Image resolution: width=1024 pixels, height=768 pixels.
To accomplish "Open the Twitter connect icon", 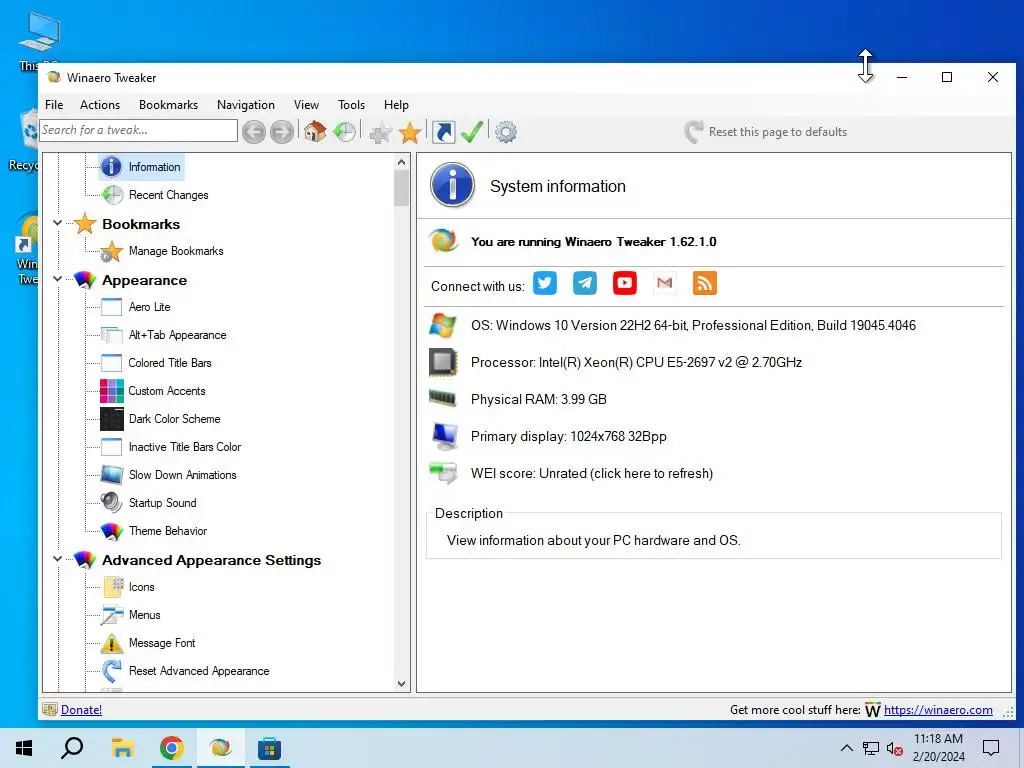I will [x=545, y=283].
